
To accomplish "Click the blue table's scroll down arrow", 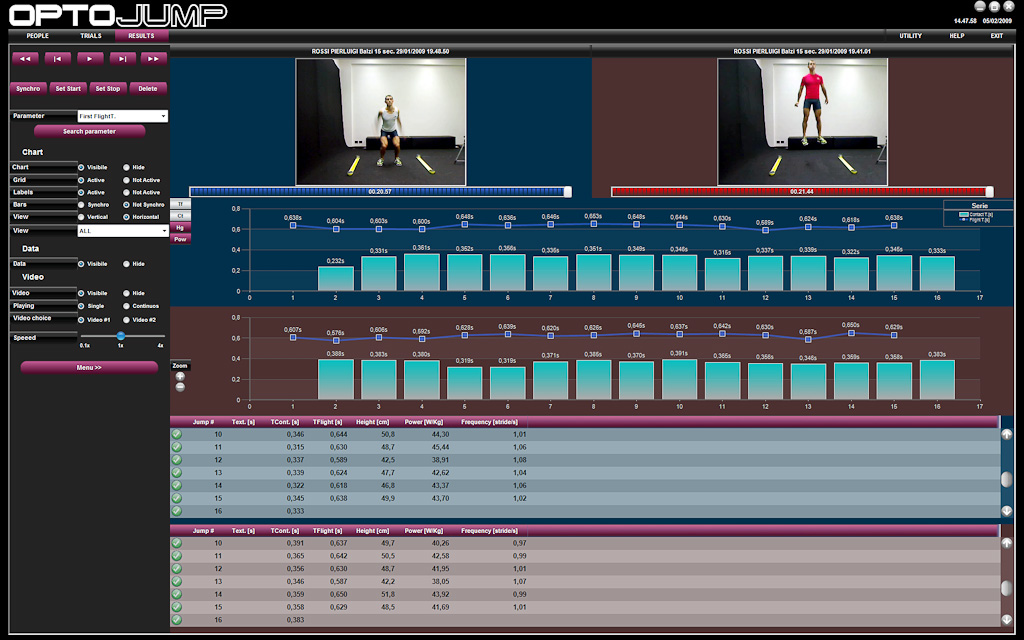I will [1006, 511].
